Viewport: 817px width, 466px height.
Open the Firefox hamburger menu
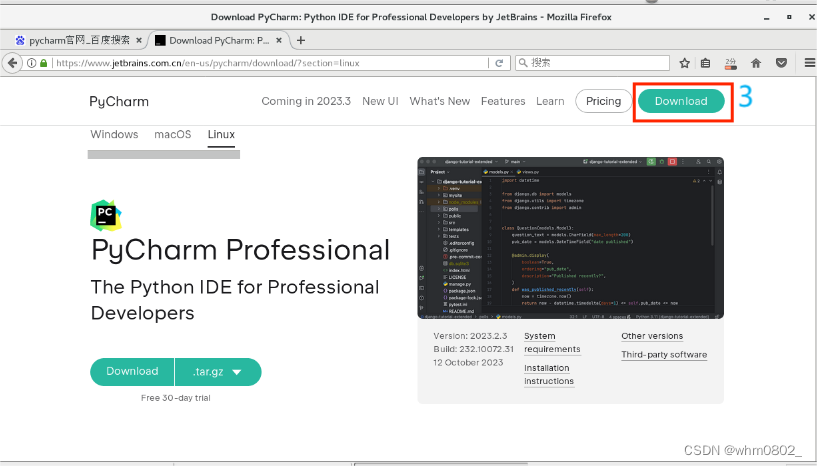click(x=810, y=63)
